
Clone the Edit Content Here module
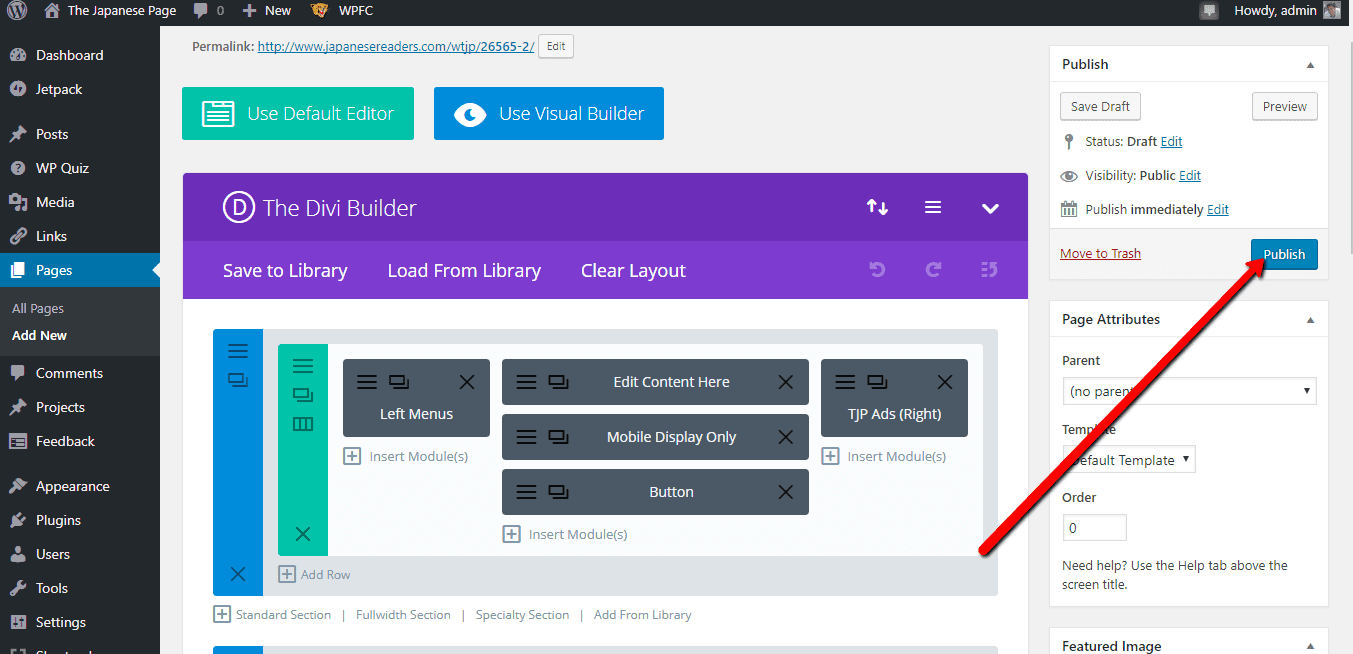coord(558,382)
